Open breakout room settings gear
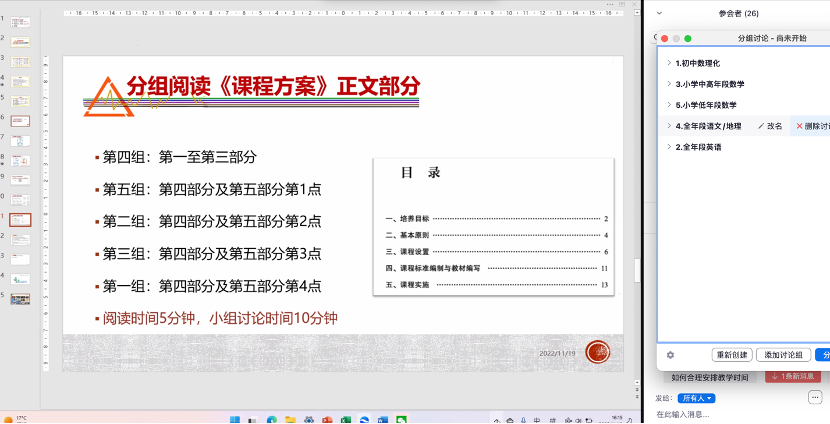Image resolution: width=830 pixels, height=424 pixels. point(670,355)
